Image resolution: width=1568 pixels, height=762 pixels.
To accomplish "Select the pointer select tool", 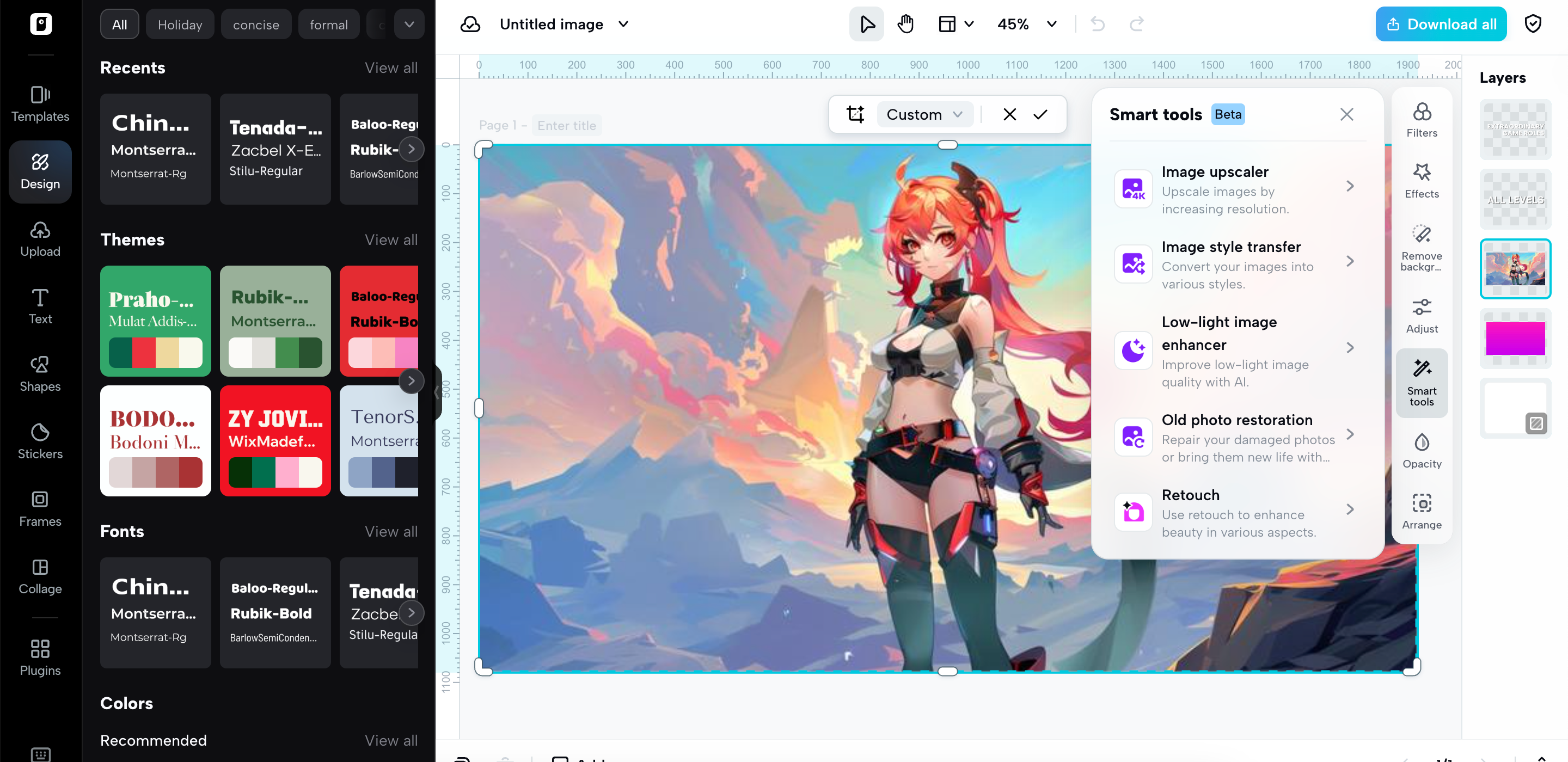I will (x=867, y=24).
